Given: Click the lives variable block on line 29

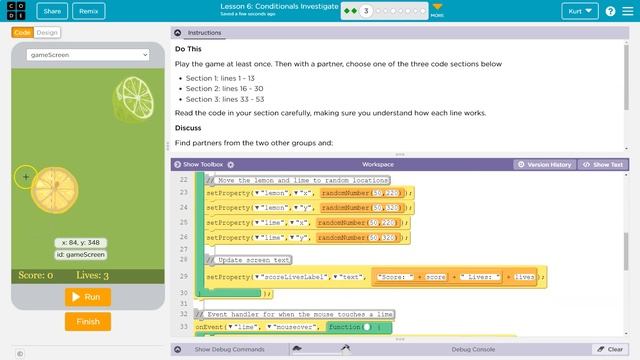Looking at the screenshot, I should [524, 277].
